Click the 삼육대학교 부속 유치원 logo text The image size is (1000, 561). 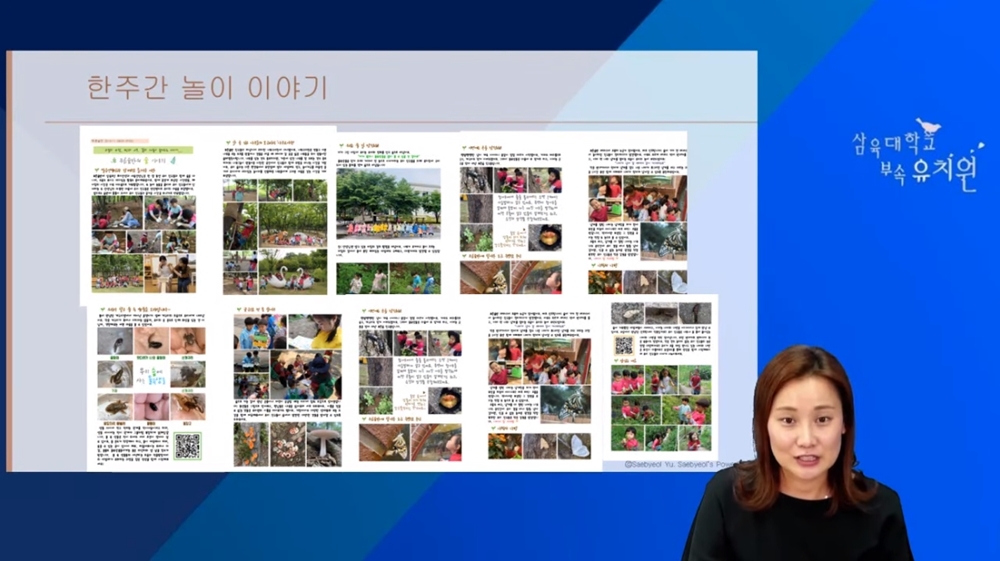915,162
